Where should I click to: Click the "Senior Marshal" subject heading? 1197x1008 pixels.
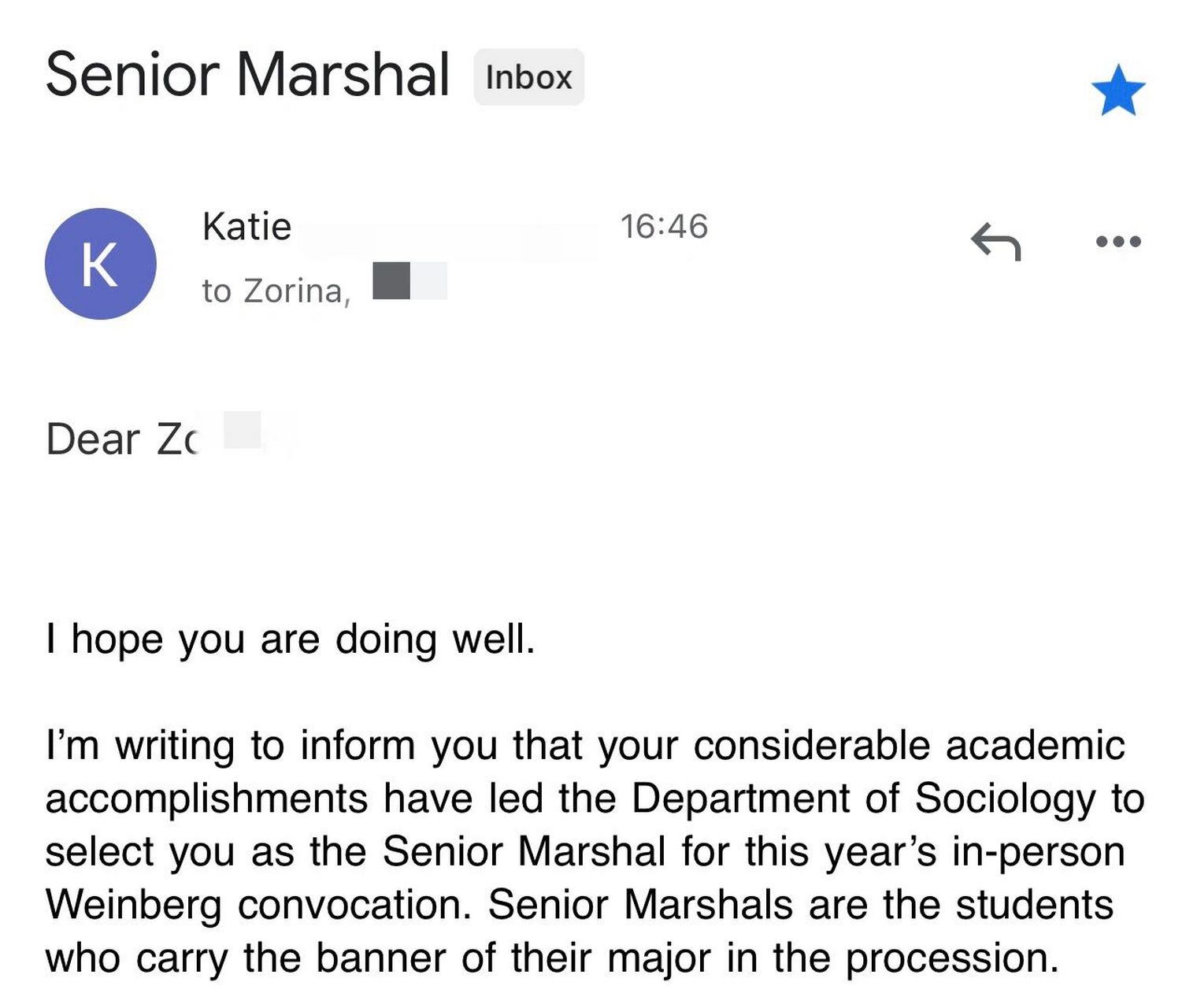click(x=247, y=75)
